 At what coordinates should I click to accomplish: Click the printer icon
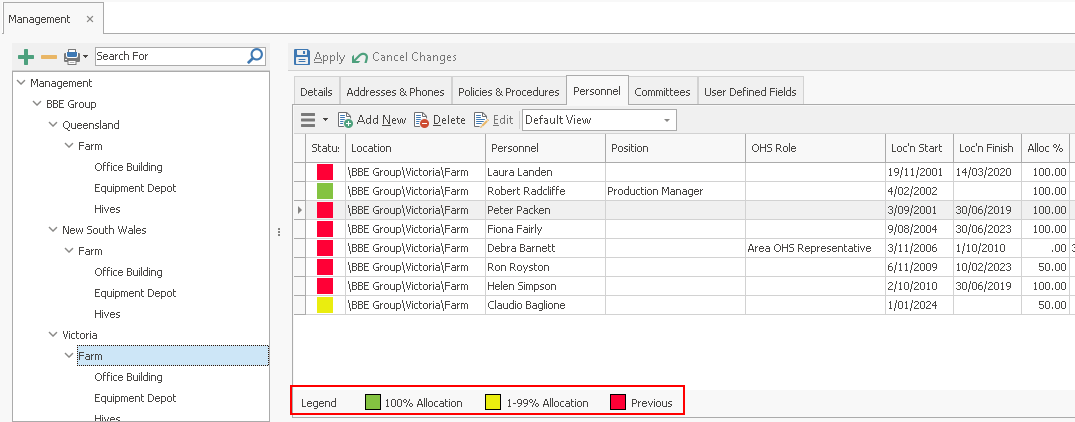click(x=72, y=57)
